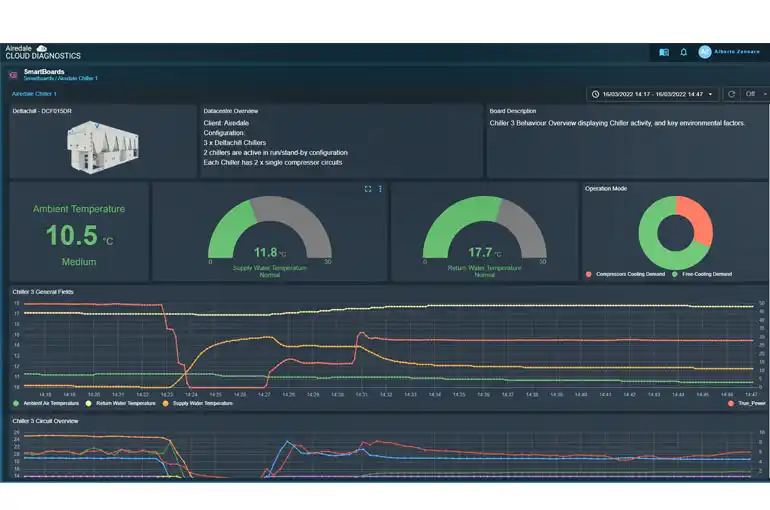The height and width of the screenshot is (510, 770).
Task: Expand the supply water gauge fullscreen
Action: coord(368,188)
